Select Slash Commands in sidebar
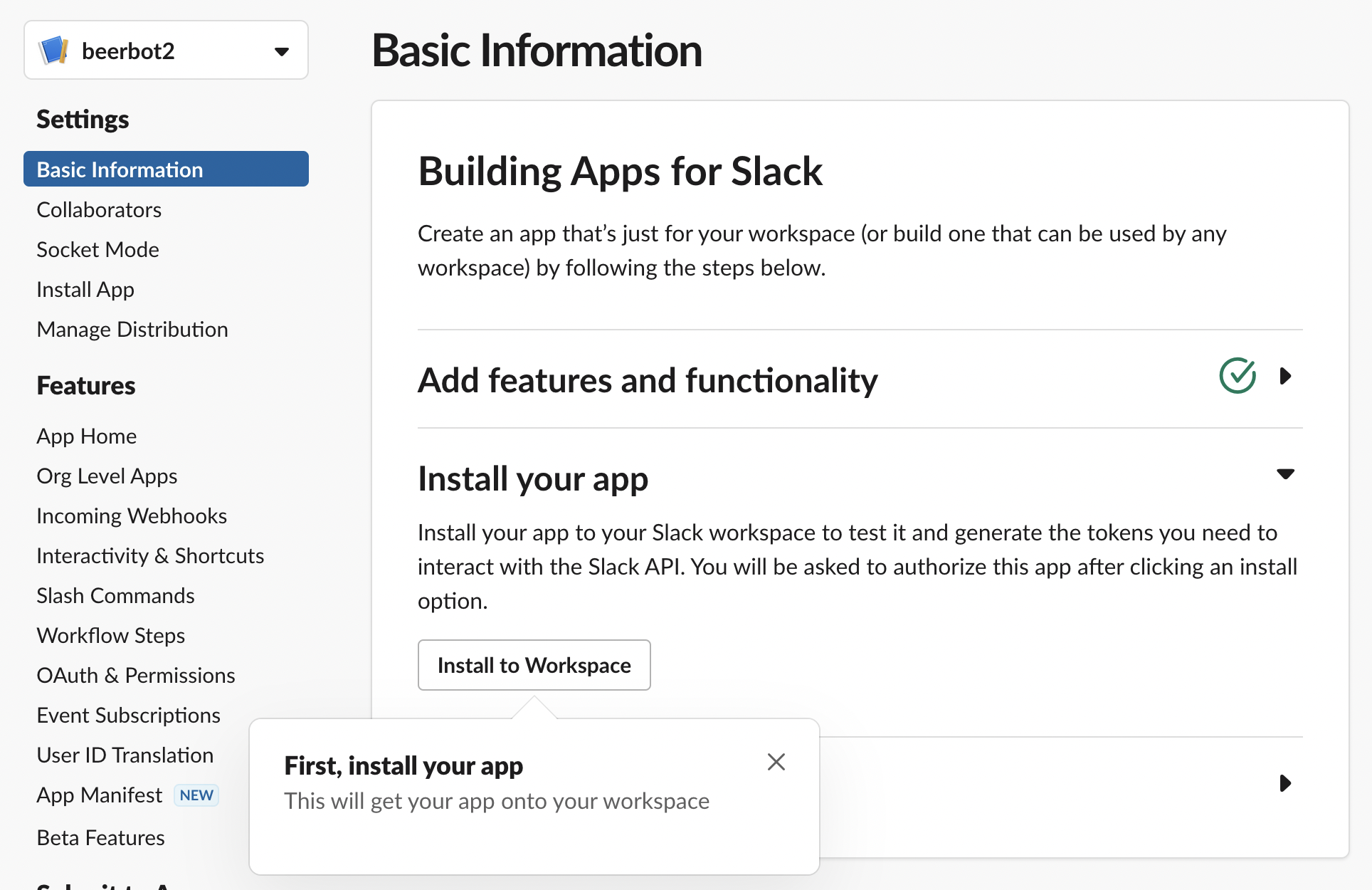This screenshot has height=890, width=1372. click(115, 596)
